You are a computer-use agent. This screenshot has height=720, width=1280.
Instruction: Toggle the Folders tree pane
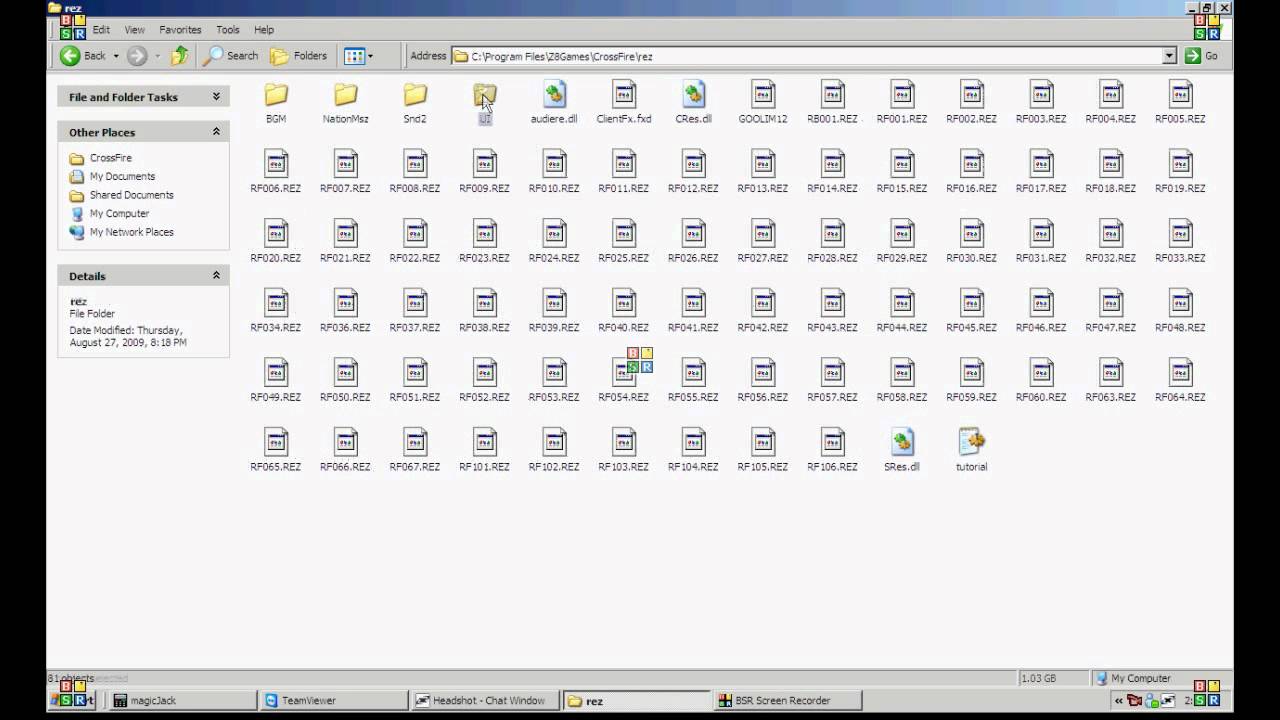(299, 56)
